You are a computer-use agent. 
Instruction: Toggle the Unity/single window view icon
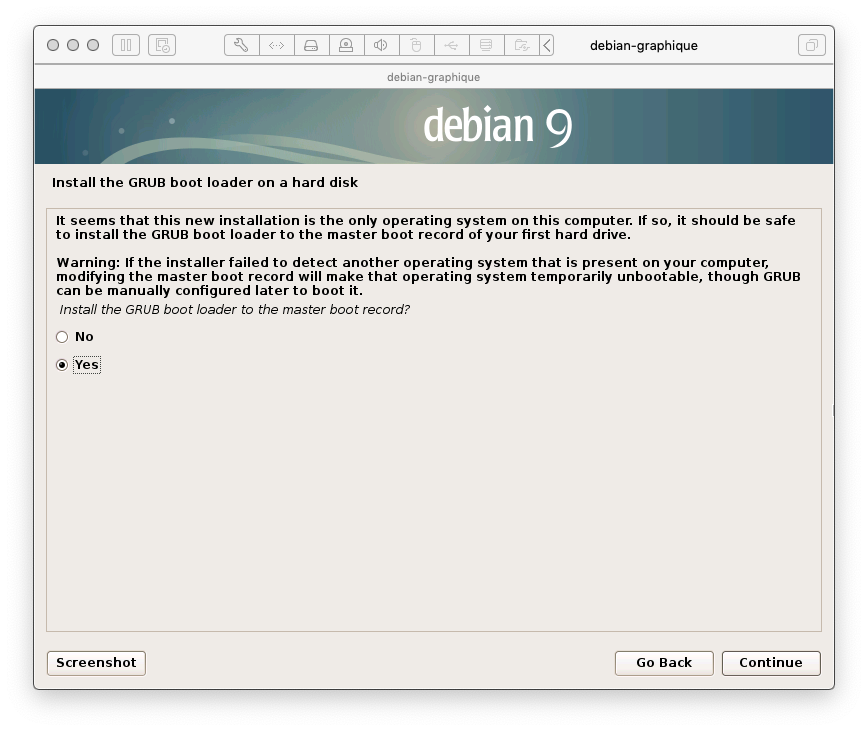pyautogui.click(x=812, y=45)
